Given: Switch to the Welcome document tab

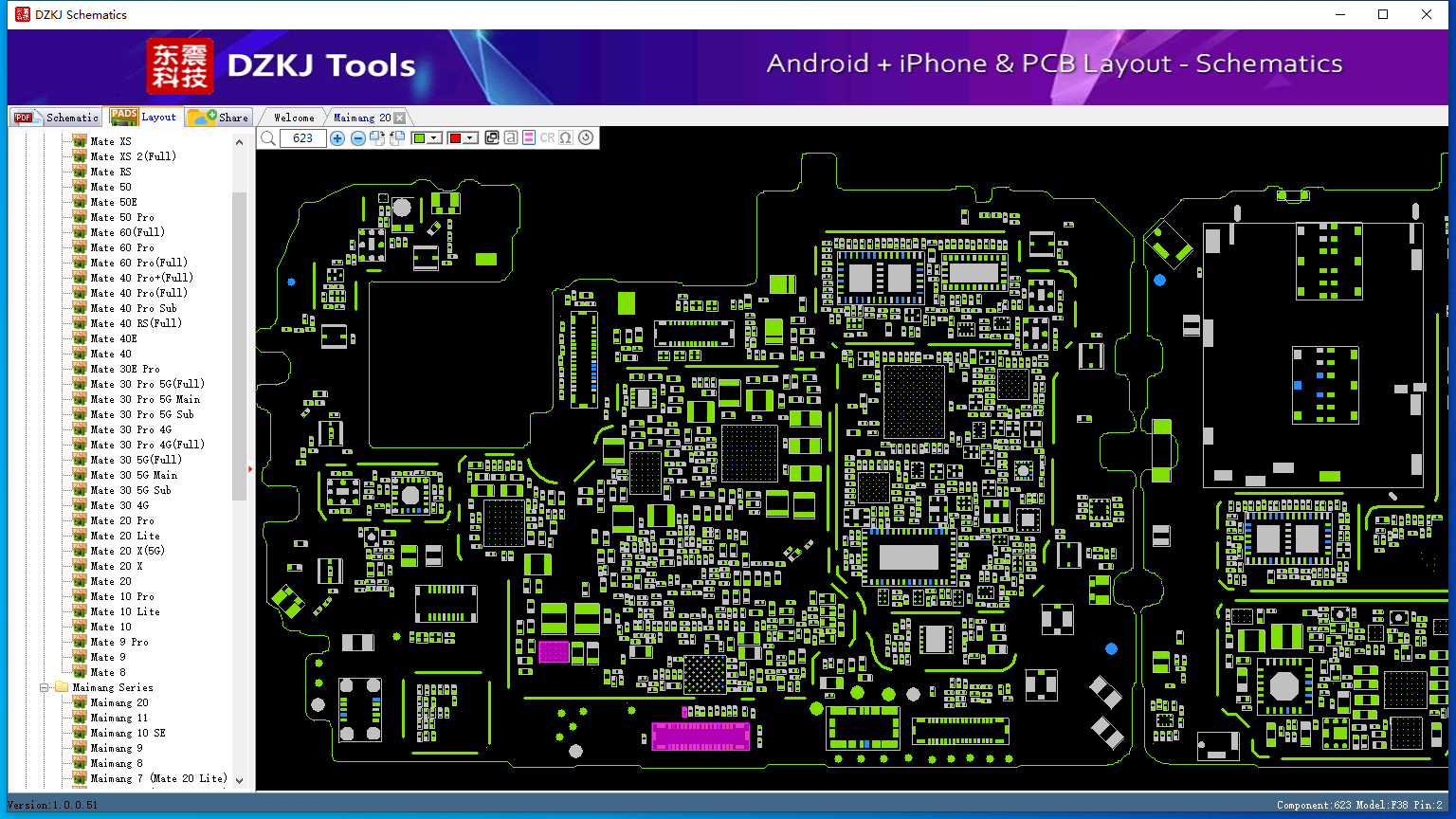Looking at the screenshot, I should [294, 118].
